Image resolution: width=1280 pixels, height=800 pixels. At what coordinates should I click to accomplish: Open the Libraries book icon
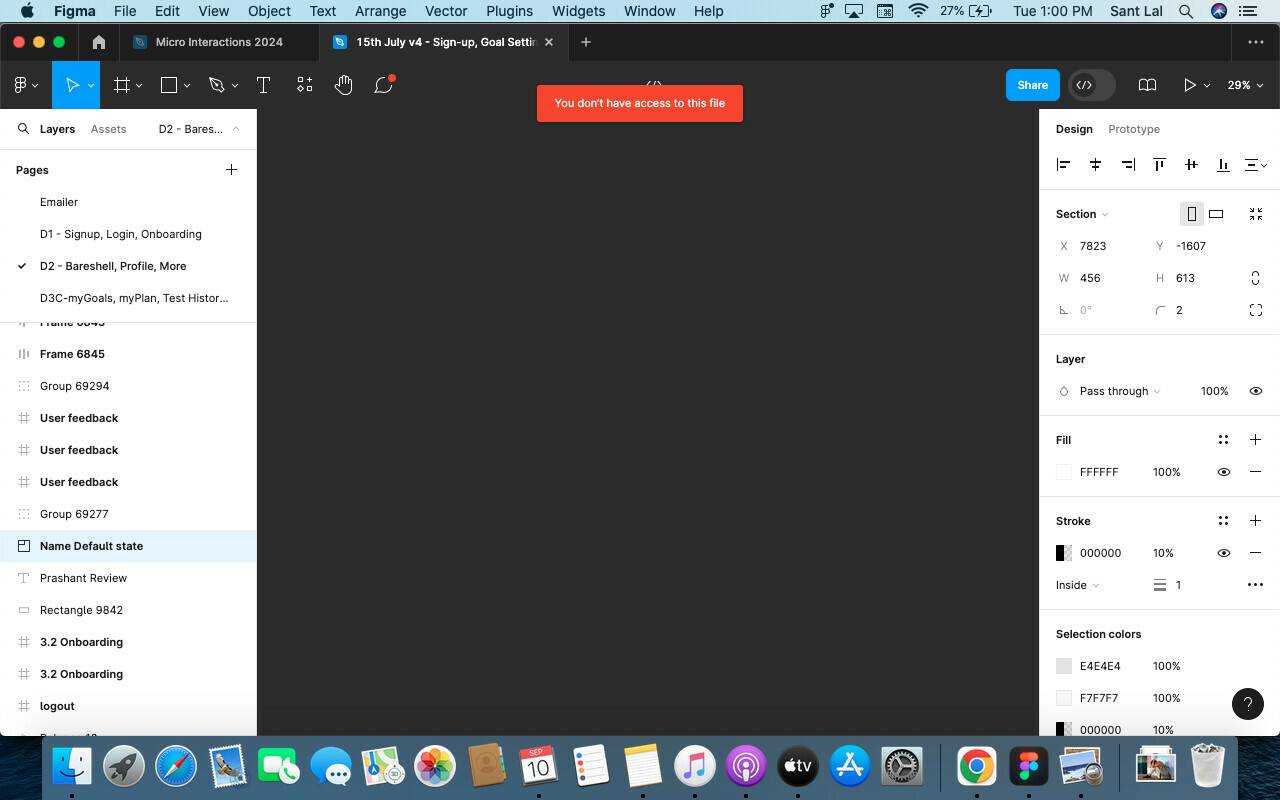1147,86
